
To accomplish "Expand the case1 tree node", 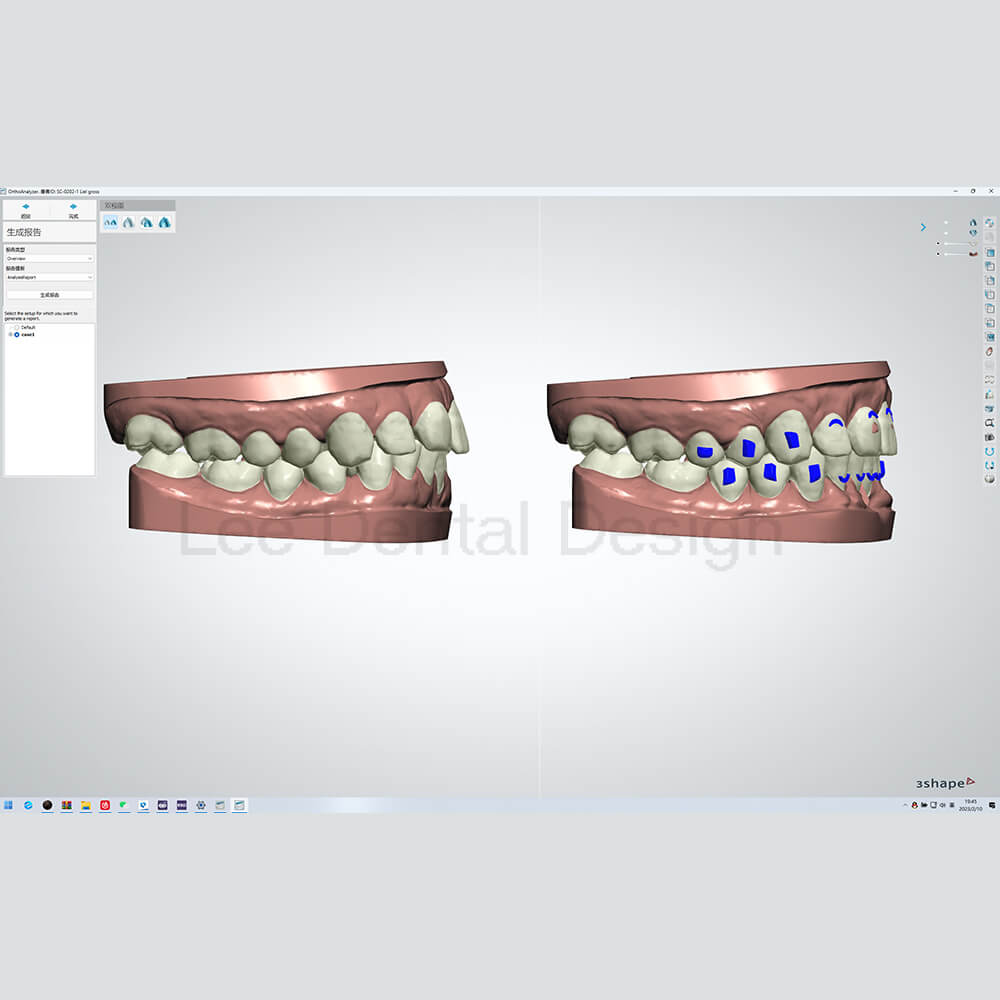I will (10, 334).
